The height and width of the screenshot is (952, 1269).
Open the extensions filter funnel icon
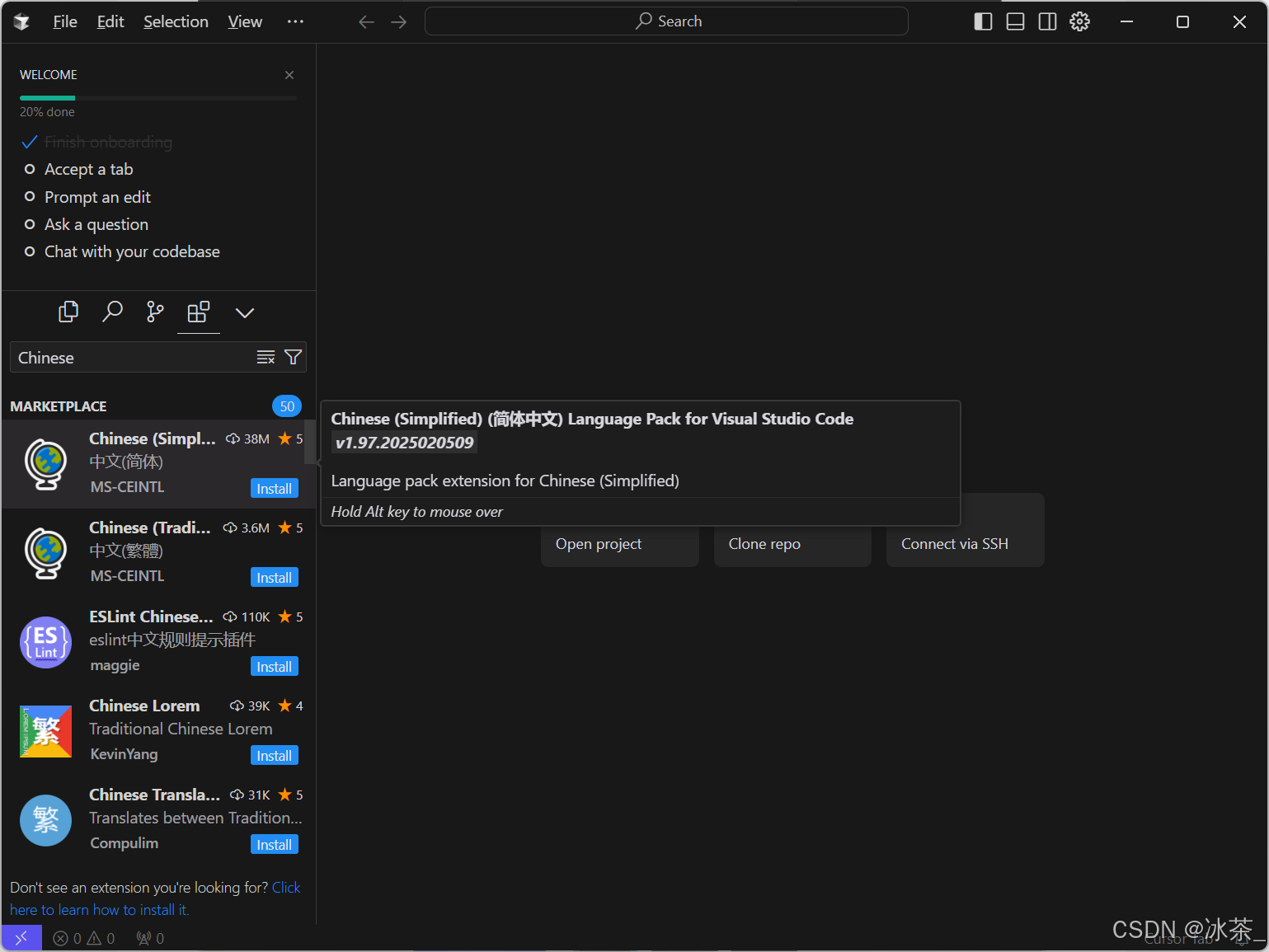[293, 357]
